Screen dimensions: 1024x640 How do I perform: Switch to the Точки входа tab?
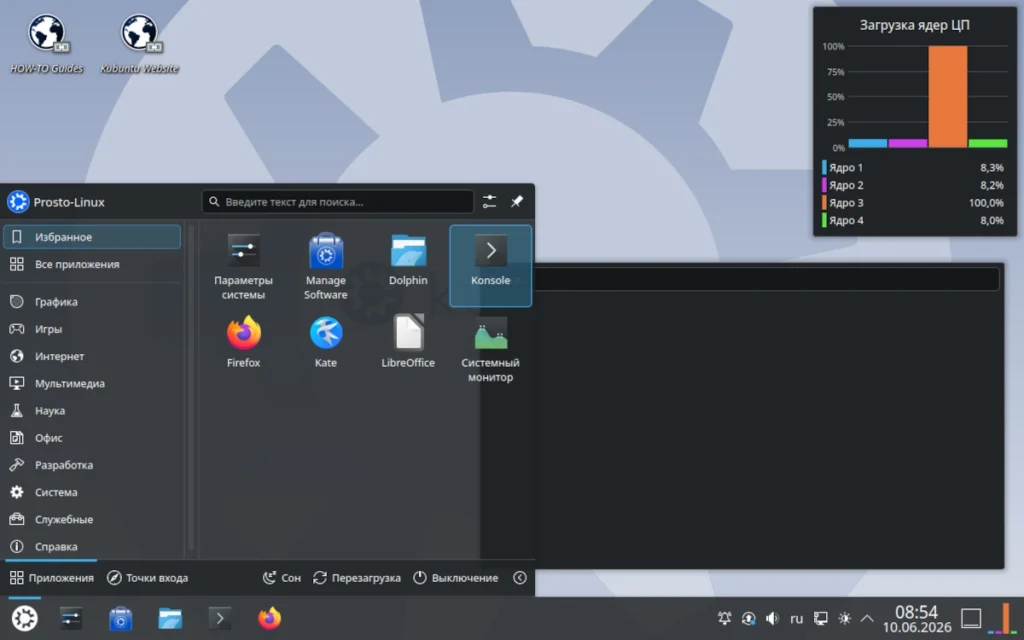coord(147,578)
